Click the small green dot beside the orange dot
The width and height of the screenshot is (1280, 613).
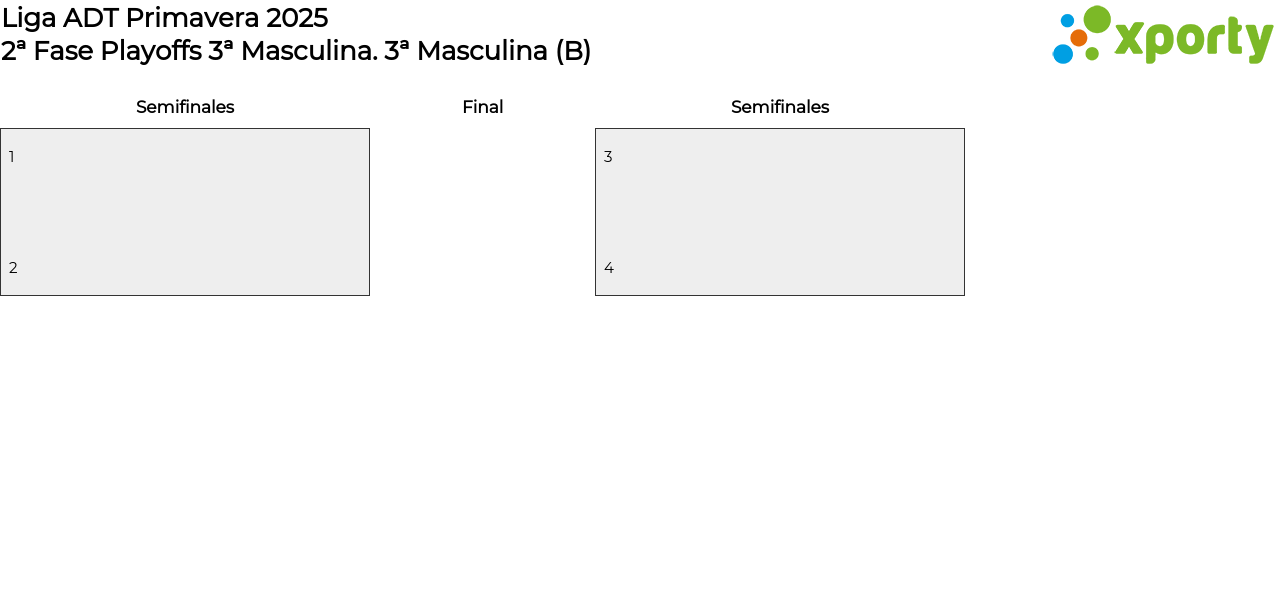pos(1092,54)
